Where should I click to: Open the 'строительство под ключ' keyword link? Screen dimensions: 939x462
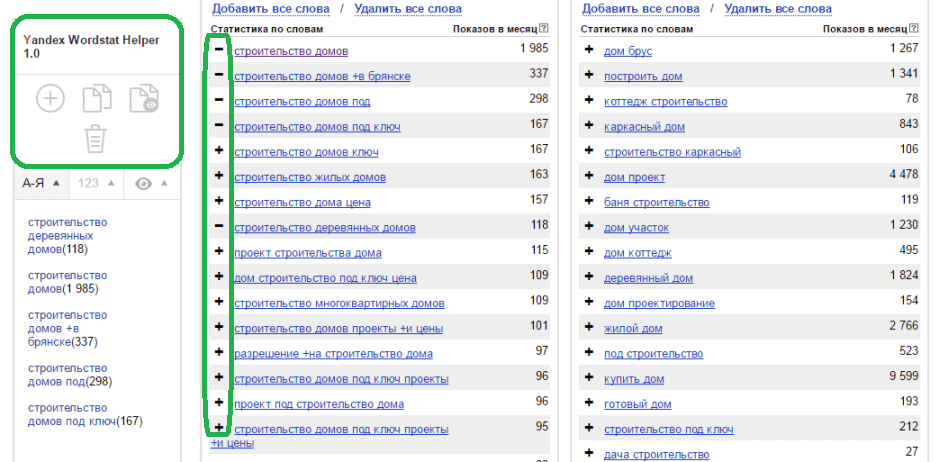pos(669,430)
